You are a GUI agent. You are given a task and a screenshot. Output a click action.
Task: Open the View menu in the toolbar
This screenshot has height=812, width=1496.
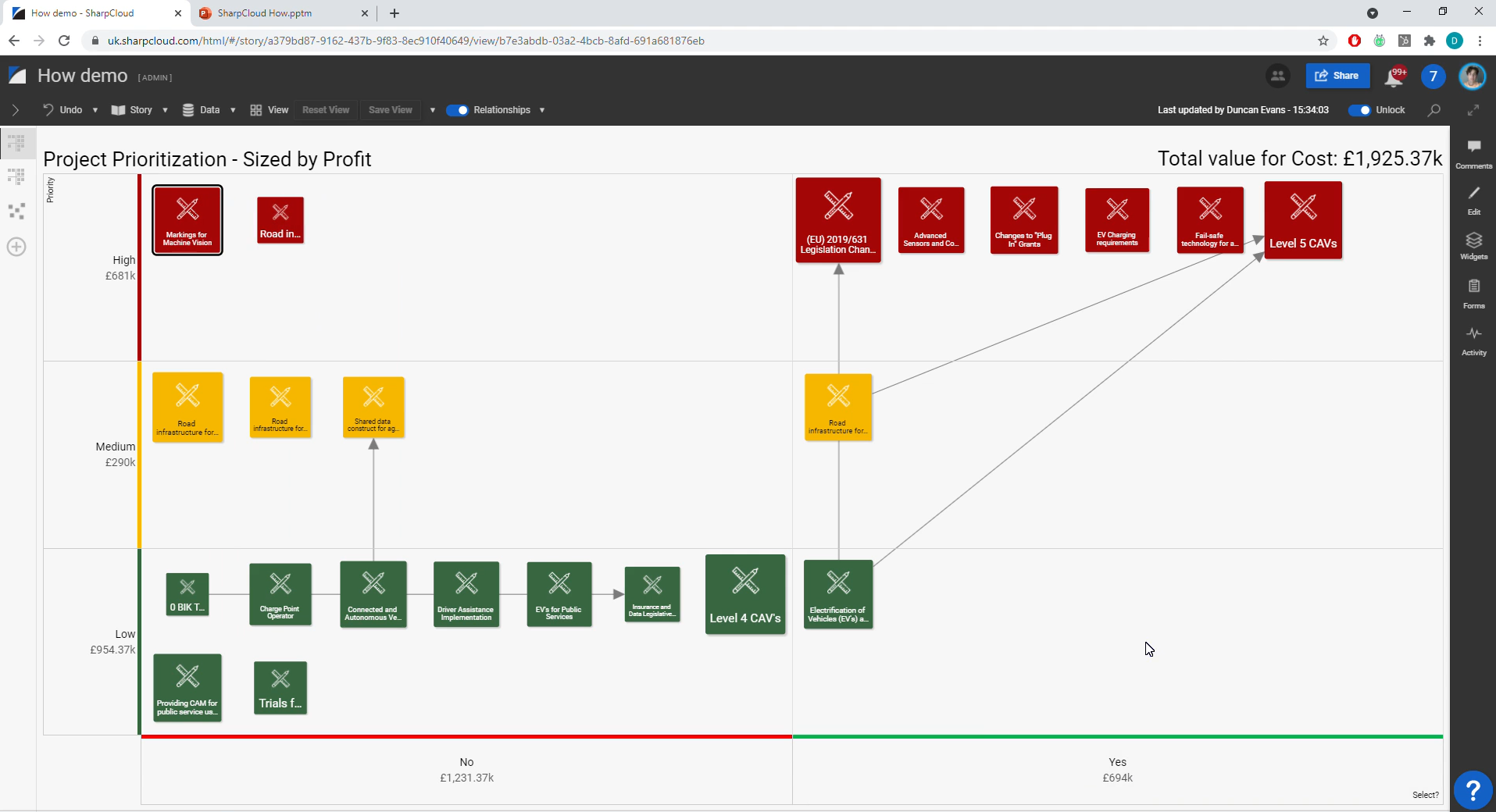(x=270, y=110)
